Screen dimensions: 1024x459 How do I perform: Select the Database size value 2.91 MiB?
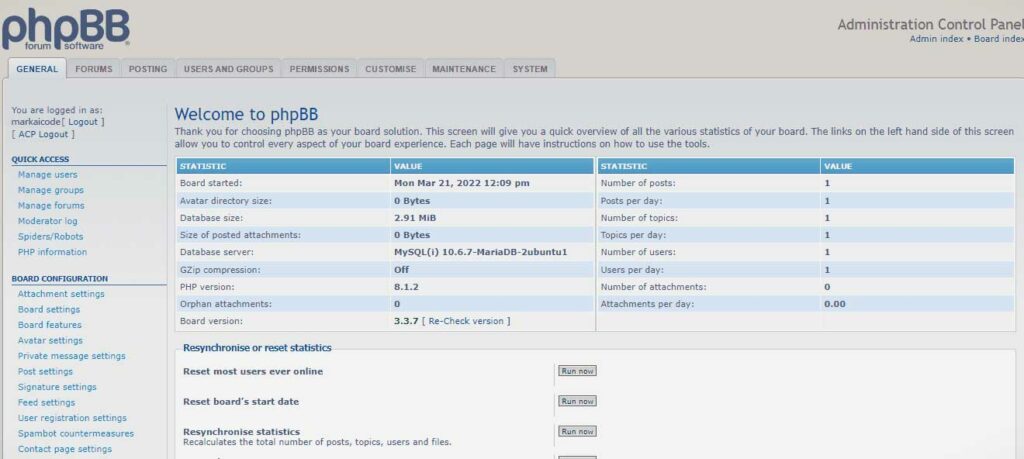pyautogui.click(x=415, y=218)
